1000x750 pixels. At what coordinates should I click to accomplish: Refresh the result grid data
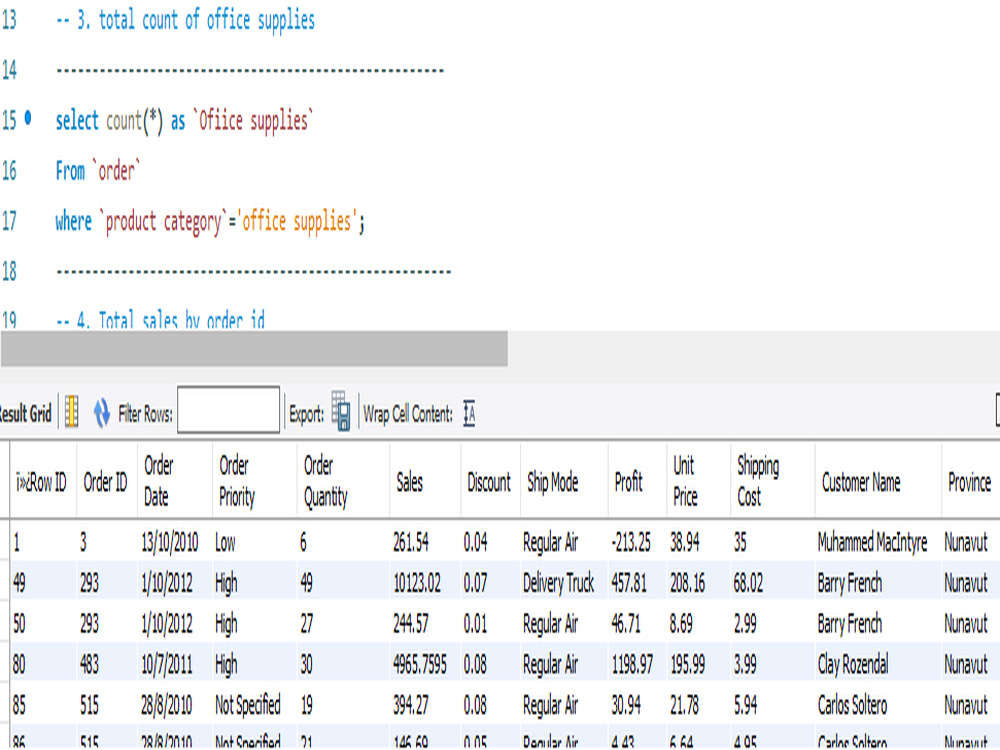click(x=101, y=413)
